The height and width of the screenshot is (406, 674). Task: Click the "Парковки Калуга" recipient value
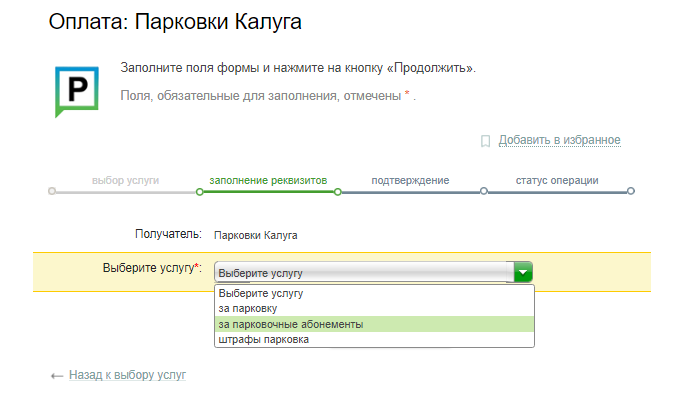coord(255,236)
